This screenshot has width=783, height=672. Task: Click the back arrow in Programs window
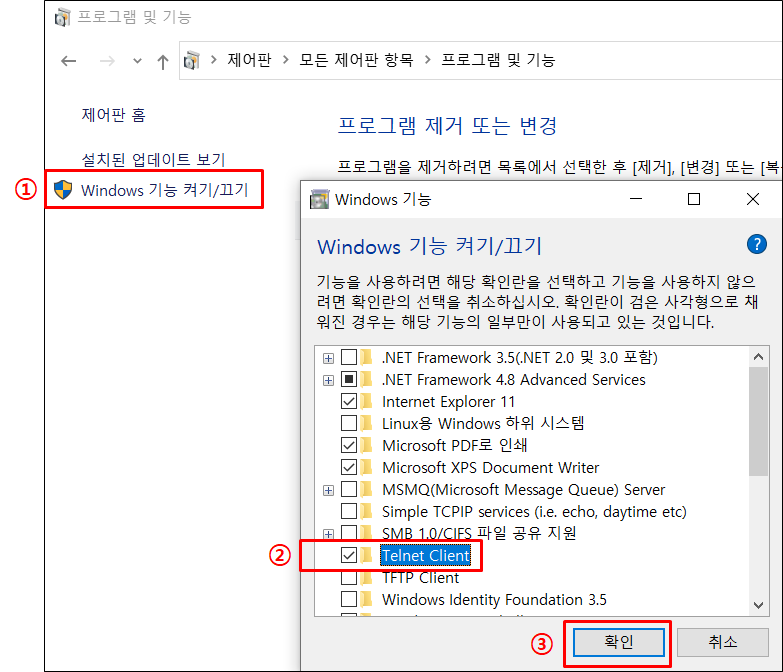click(x=68, y=61)
